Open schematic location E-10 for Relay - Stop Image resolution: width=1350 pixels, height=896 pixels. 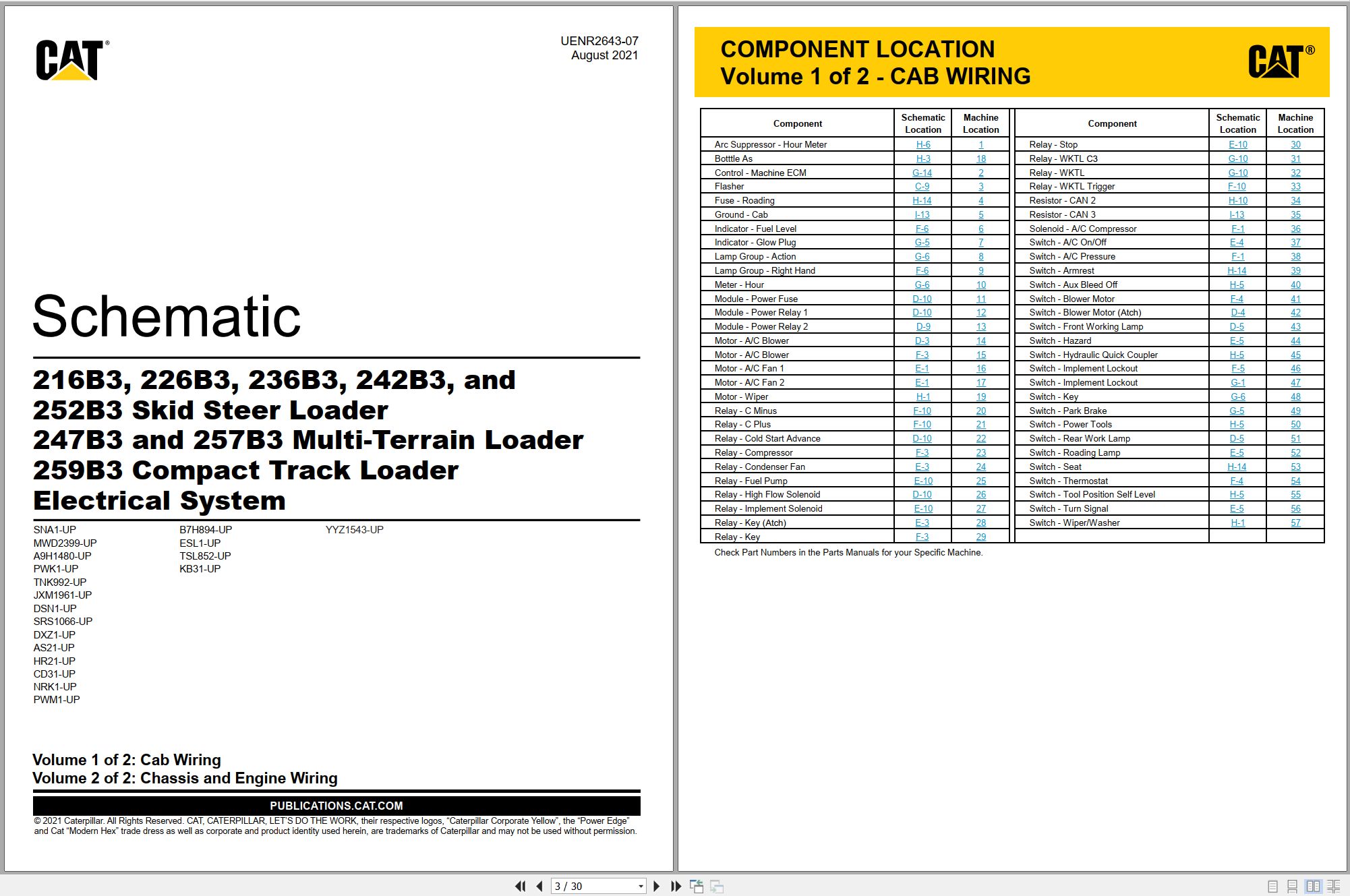(x=1238, y=144)
